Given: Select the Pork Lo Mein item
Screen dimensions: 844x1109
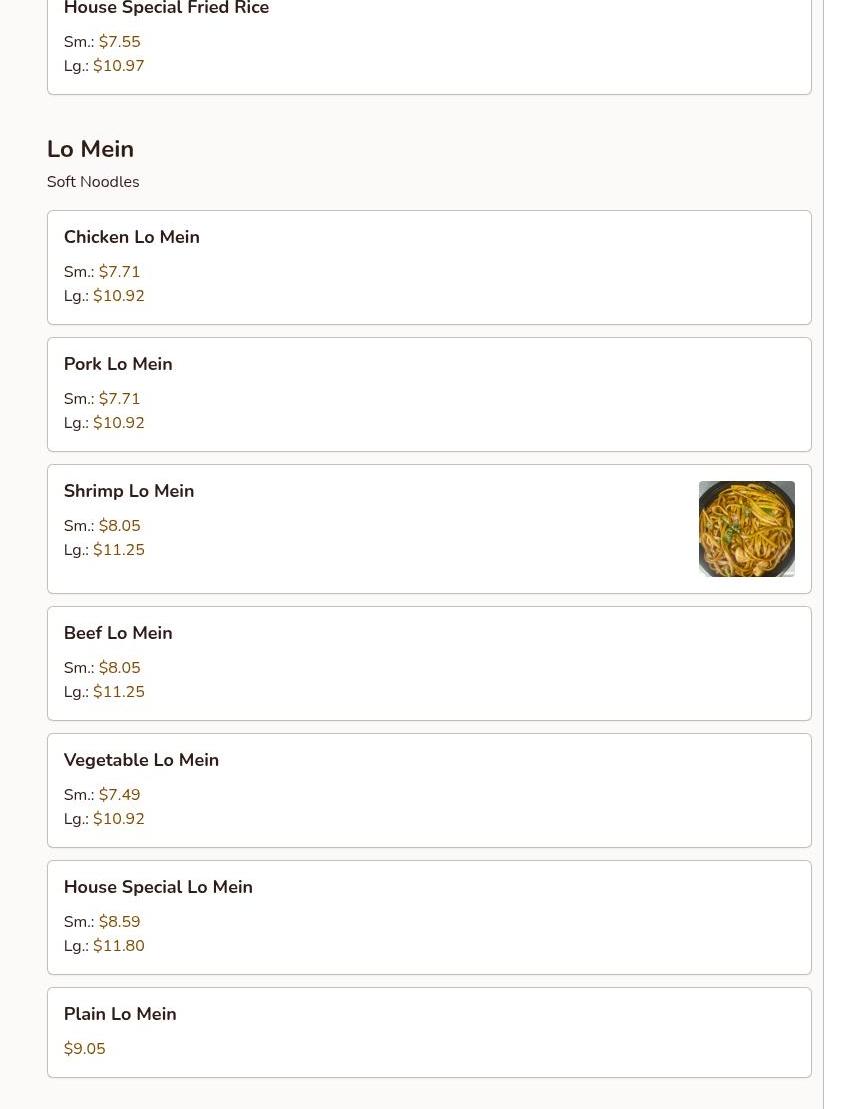Looking at the screenshot, I should (429, 395).
